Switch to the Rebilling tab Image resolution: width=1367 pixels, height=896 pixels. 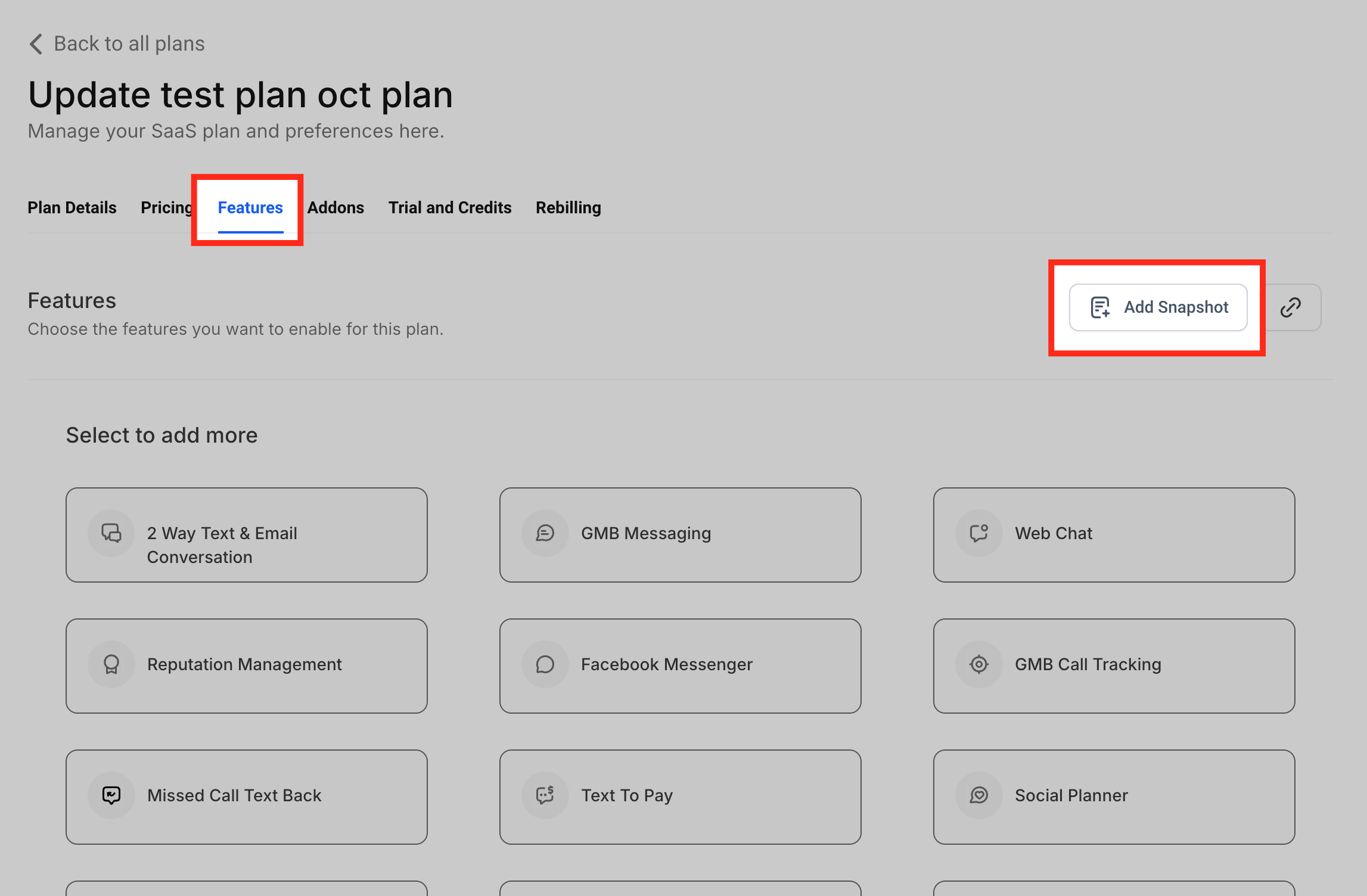pyautogui.click(x=568, y=208)
